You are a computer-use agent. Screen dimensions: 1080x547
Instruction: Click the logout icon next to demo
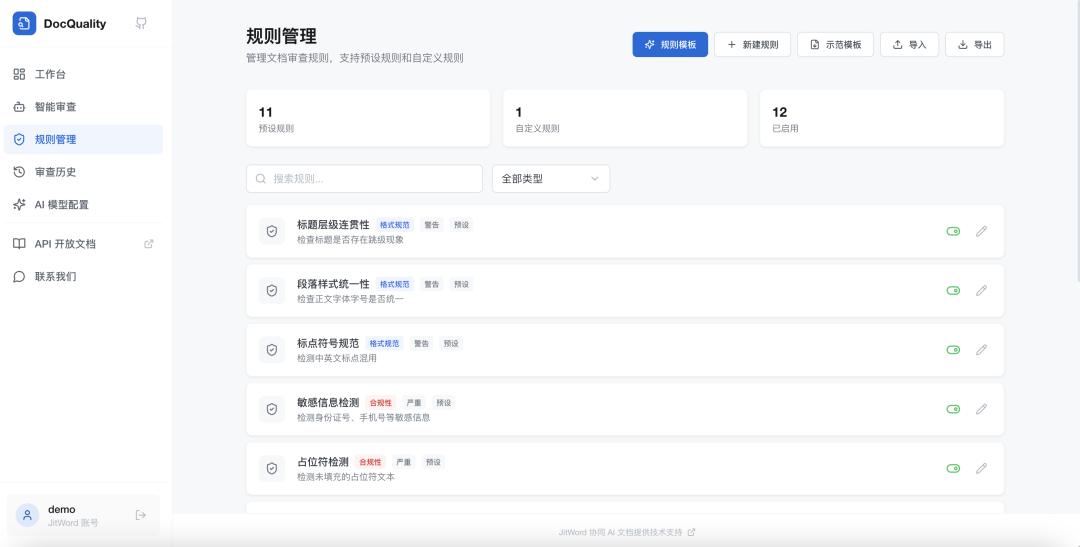coord(141,515)
